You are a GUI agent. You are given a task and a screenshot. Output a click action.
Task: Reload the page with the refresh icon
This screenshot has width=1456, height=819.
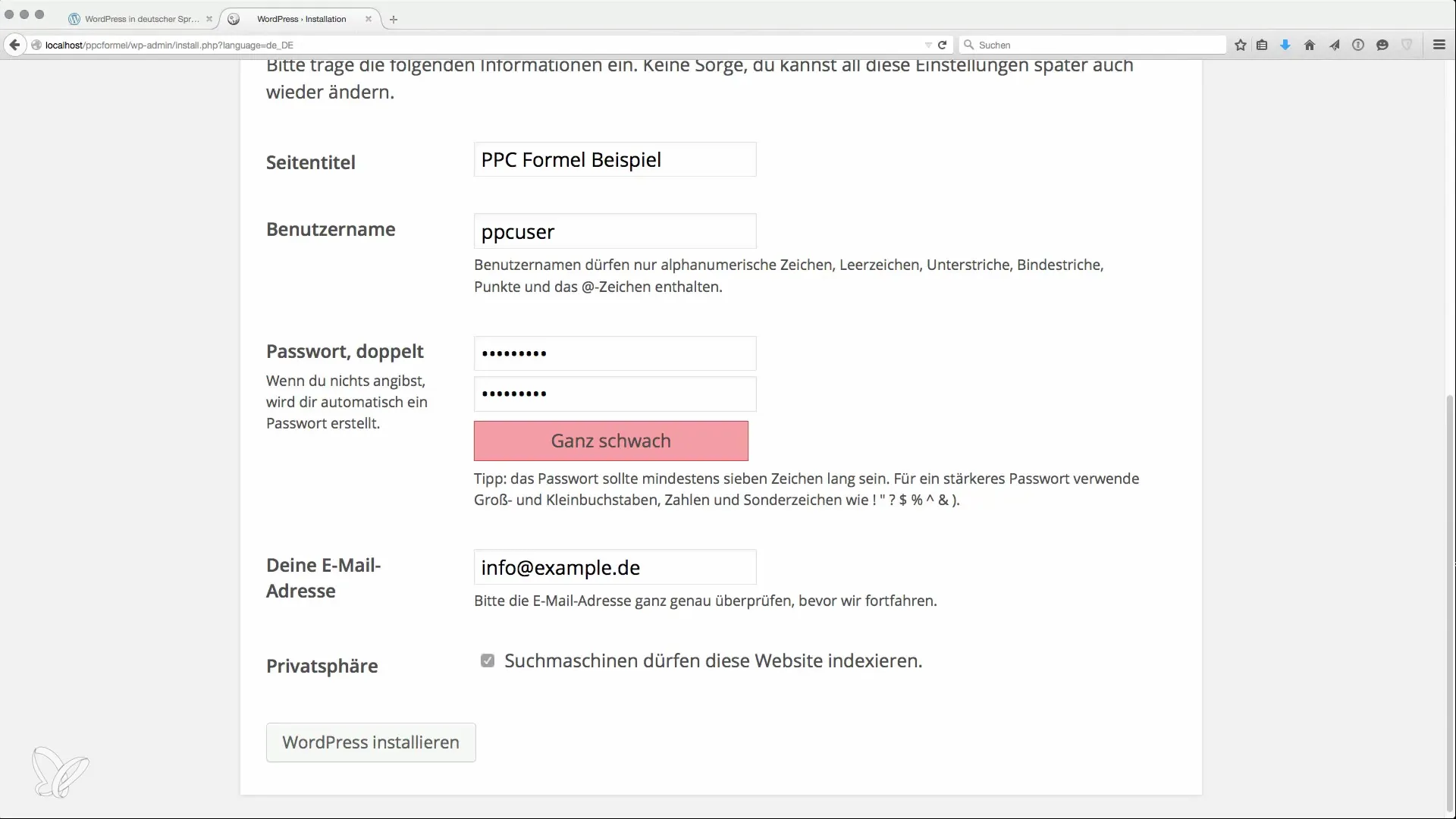point(942,45)
